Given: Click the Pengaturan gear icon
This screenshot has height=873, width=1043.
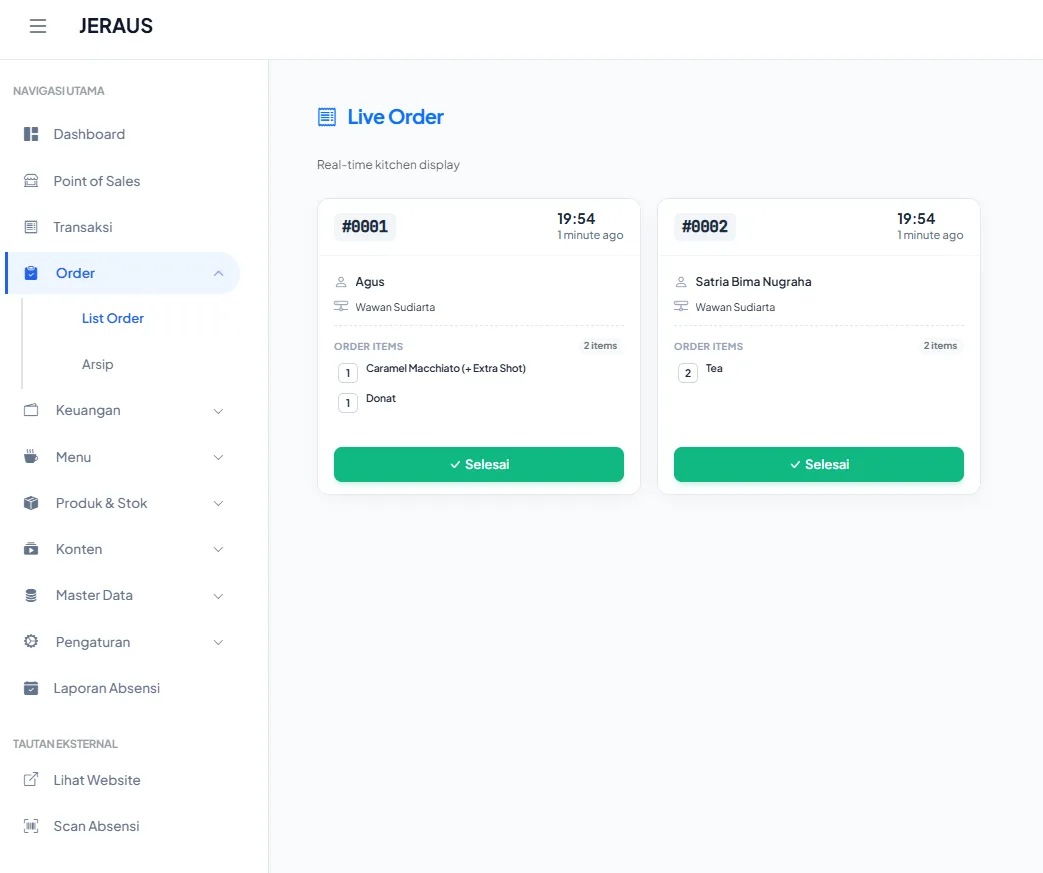Looking at the screenshot, I should click(31, 642).
